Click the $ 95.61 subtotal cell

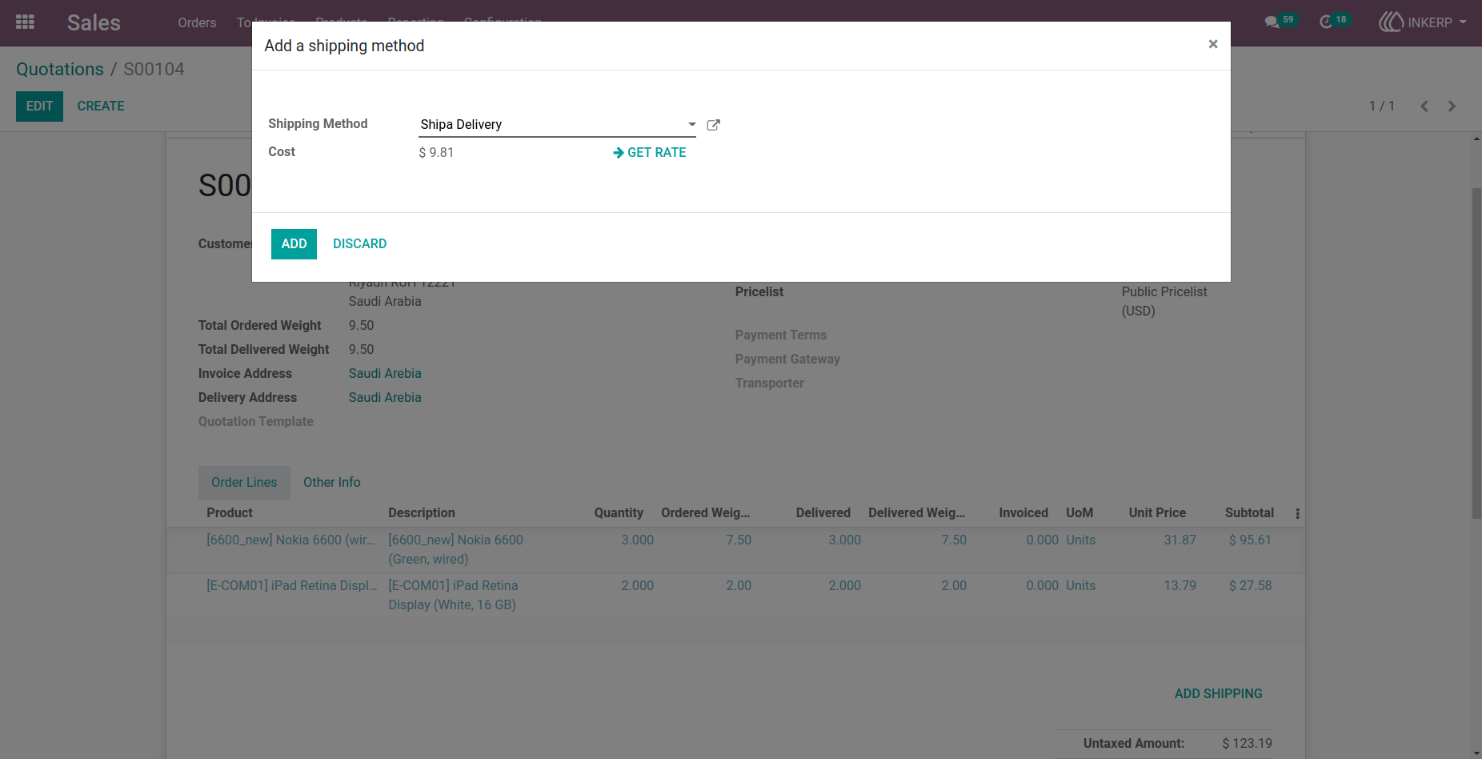pyautogui.click(x=1250, y=540)
